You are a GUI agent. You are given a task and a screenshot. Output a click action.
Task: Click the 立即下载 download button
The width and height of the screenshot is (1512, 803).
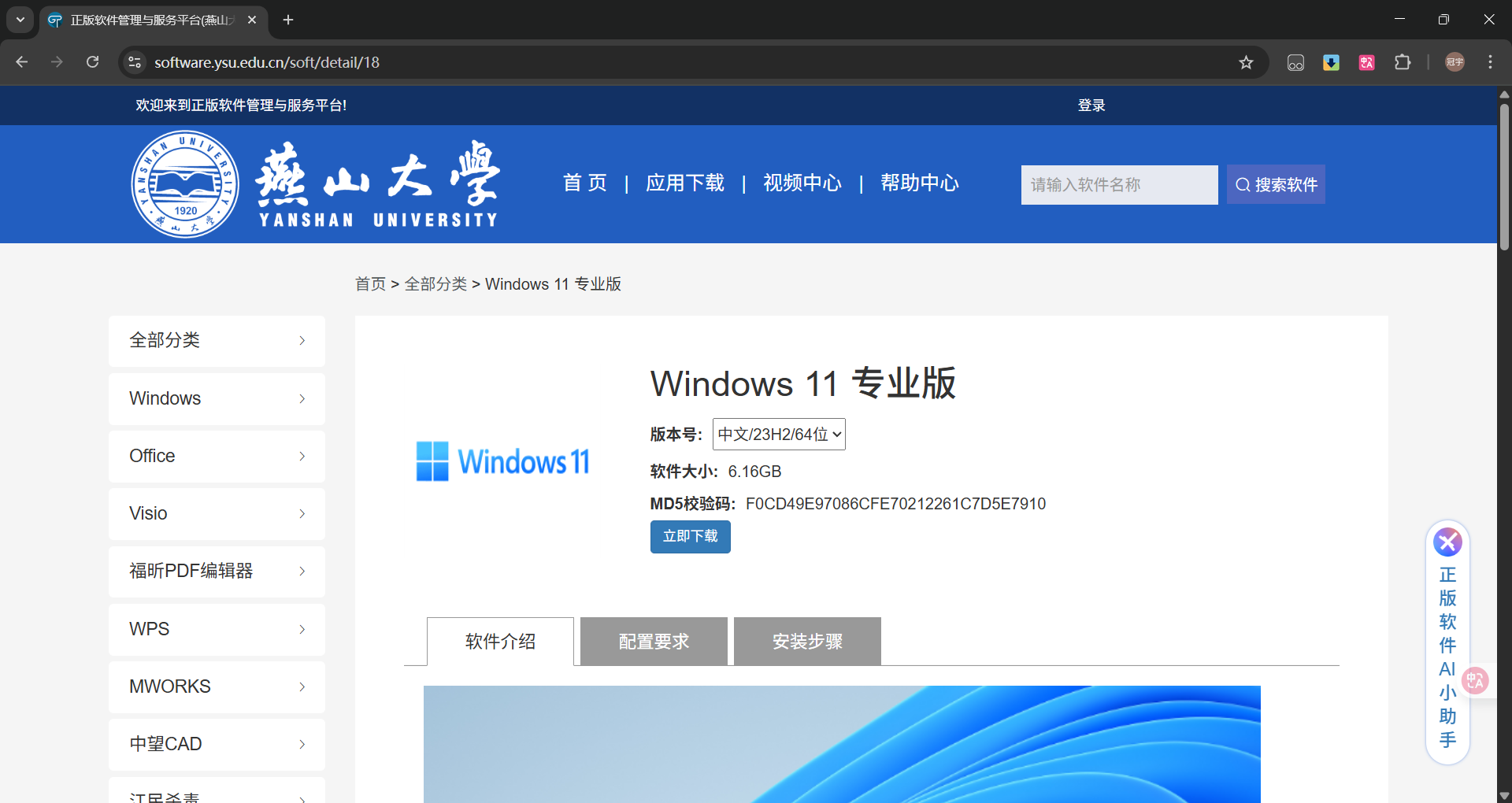[690, 536]
